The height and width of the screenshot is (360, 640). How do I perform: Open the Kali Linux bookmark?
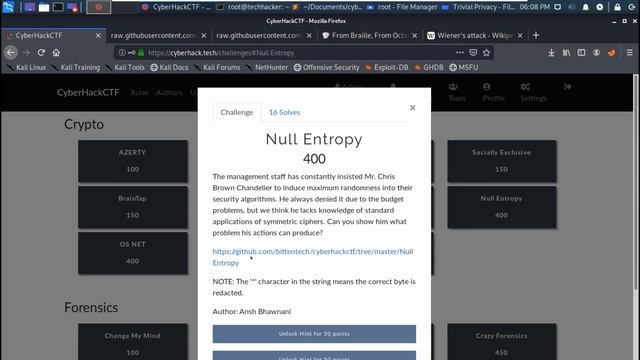point(27,67)
